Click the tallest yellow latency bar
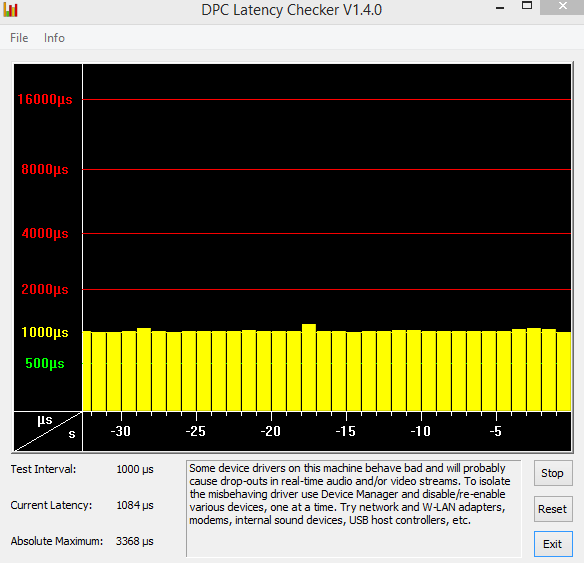The image size is (584, 563). [x=309, y=367]
